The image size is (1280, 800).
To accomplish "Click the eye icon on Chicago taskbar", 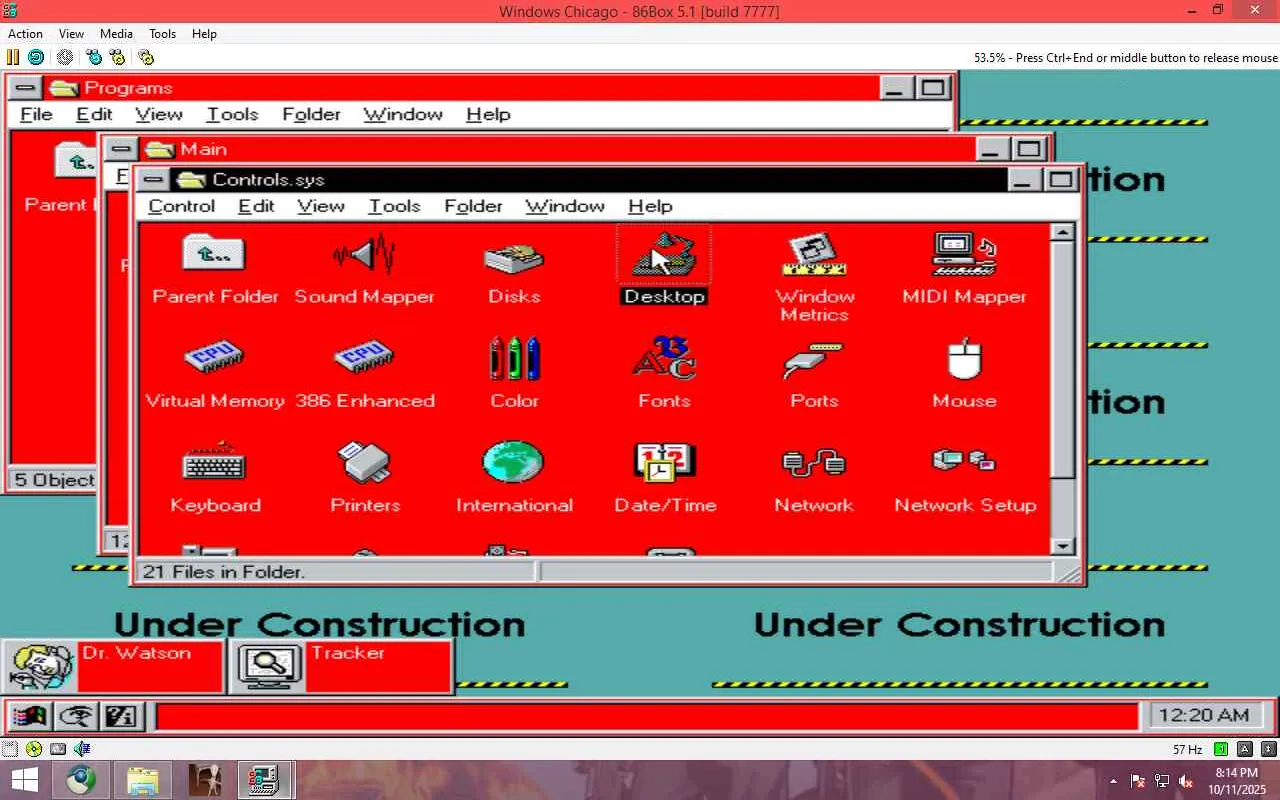I will tap(76, 716).
